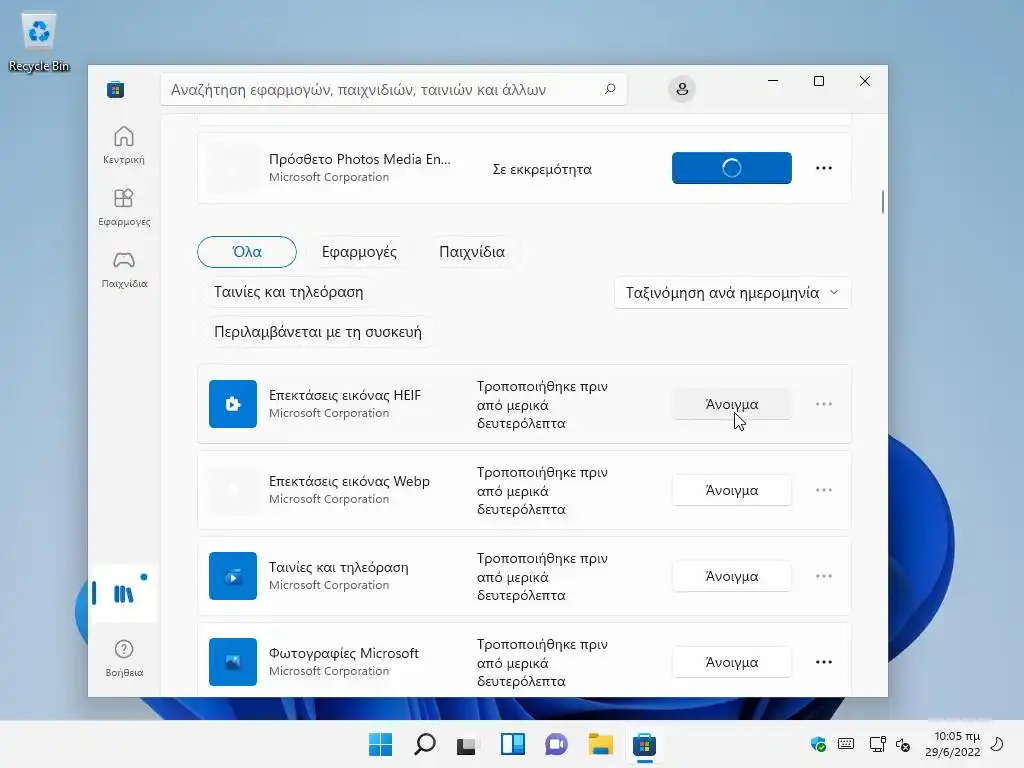The width and height of the screenshot is (1024, 768).
Task: Click the Επεκτάσεις εικόνας HEIF app icon
Action: coord(232,404)
